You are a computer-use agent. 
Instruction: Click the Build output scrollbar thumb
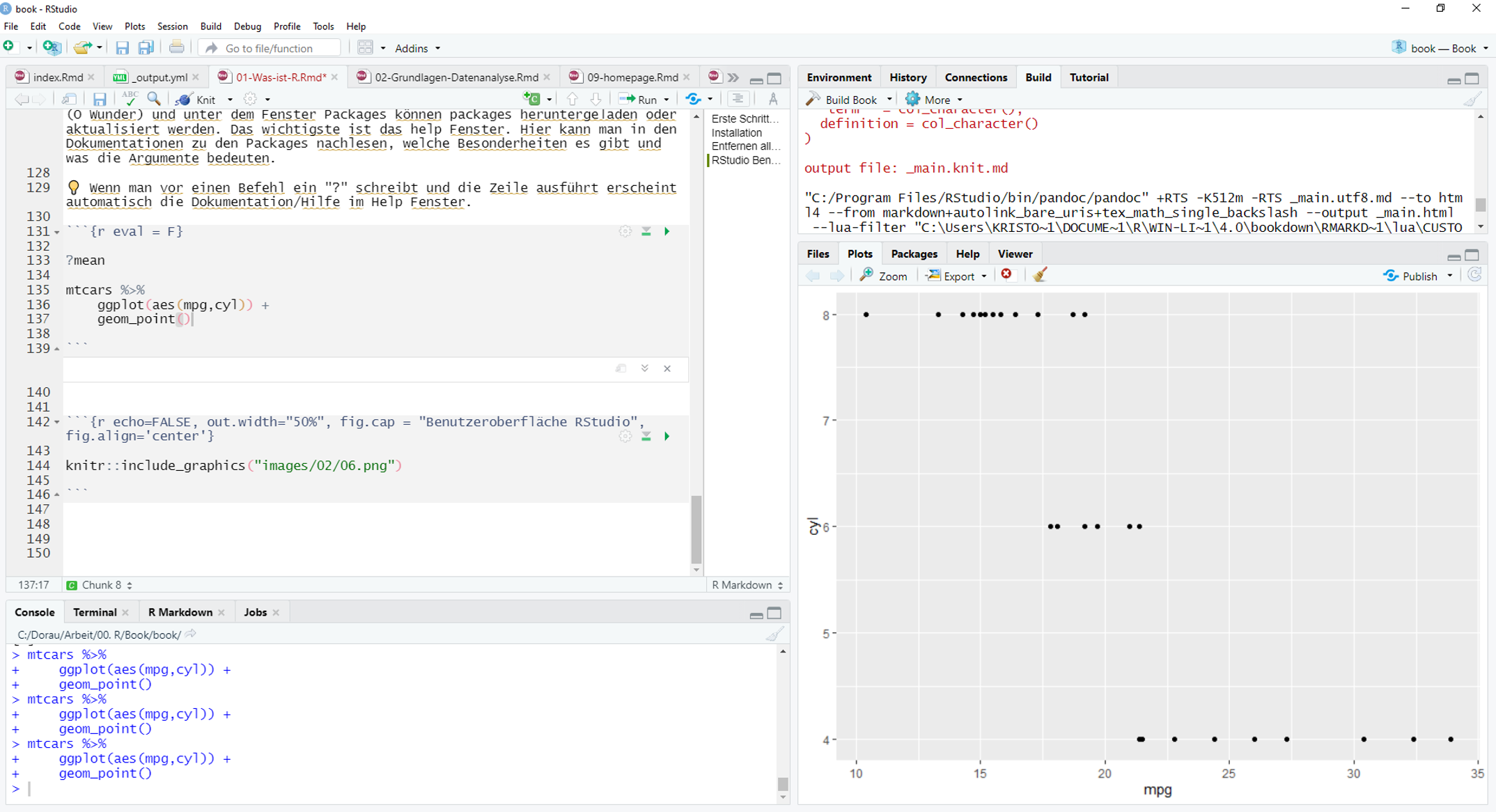click(1481, 205)
